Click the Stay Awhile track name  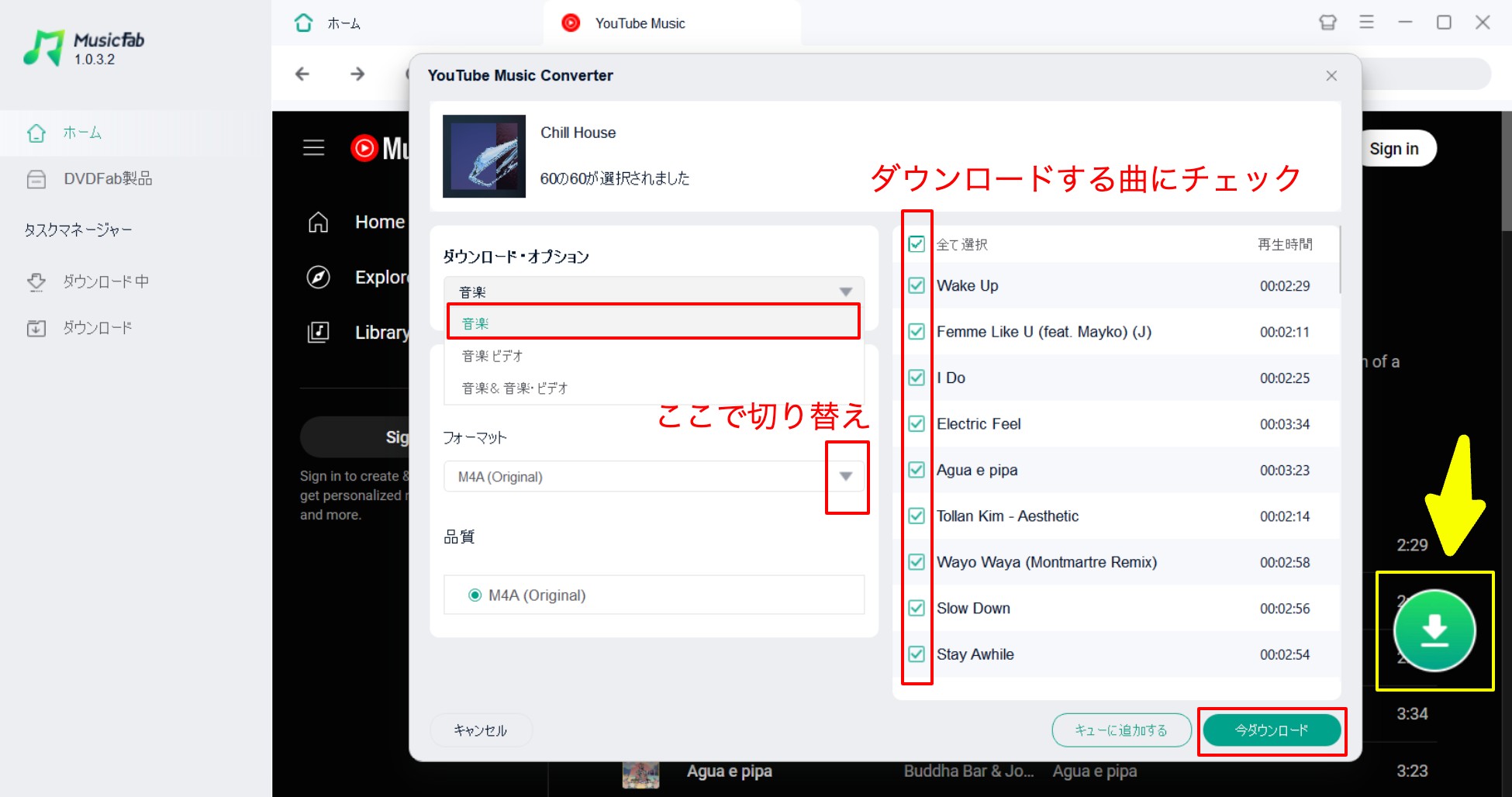click(x=975, y=654)
